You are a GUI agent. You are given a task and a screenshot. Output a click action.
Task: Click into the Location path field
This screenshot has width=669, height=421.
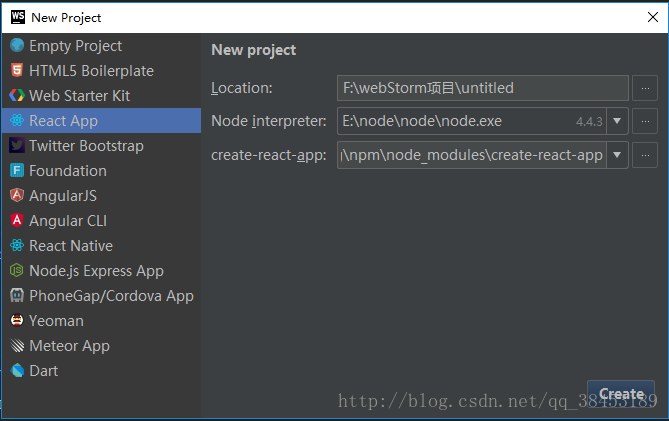pyautogui.click(x=483, y=88)
